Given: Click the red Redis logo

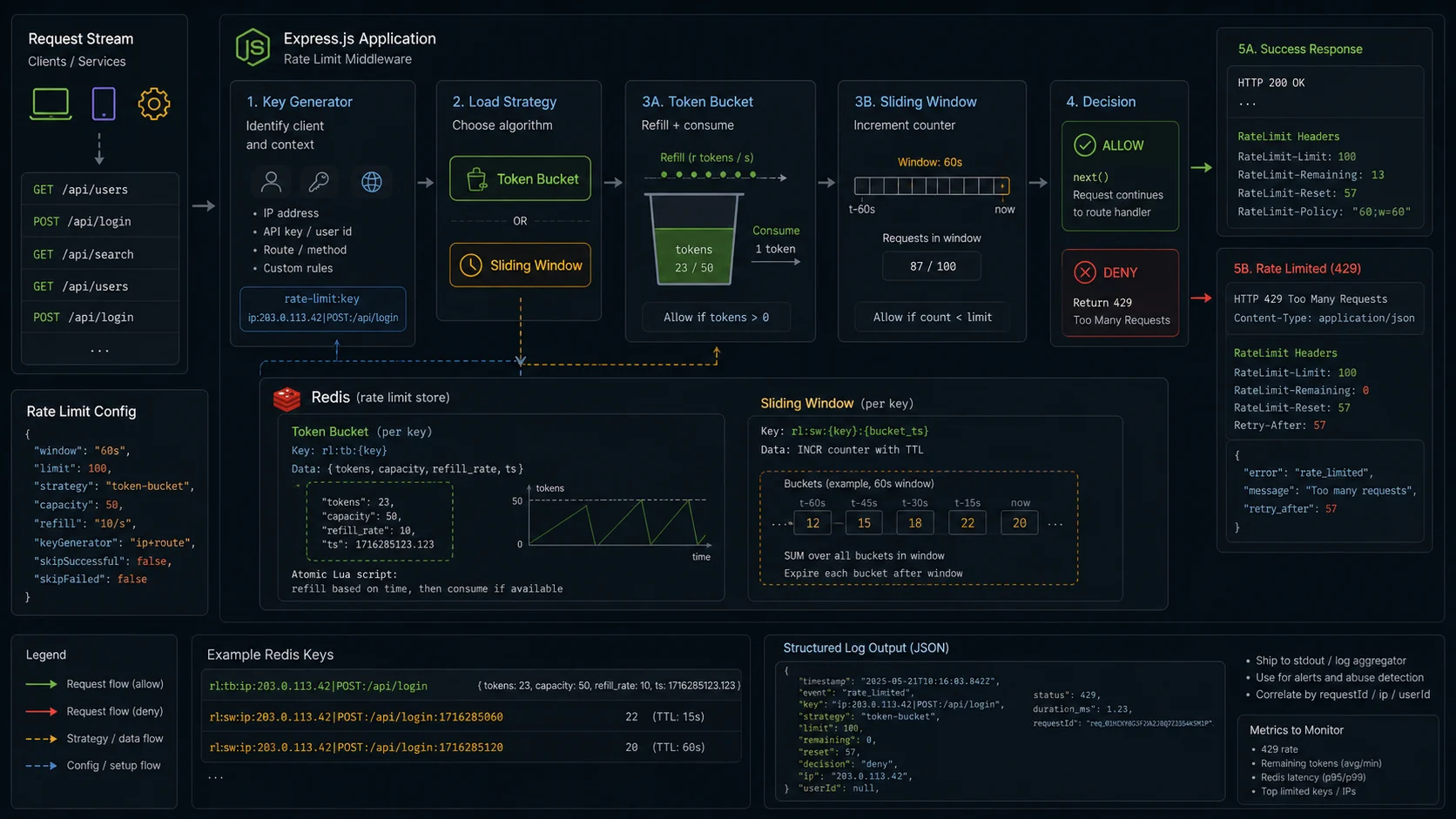Looking at the screenshot, I should [286, 399].
